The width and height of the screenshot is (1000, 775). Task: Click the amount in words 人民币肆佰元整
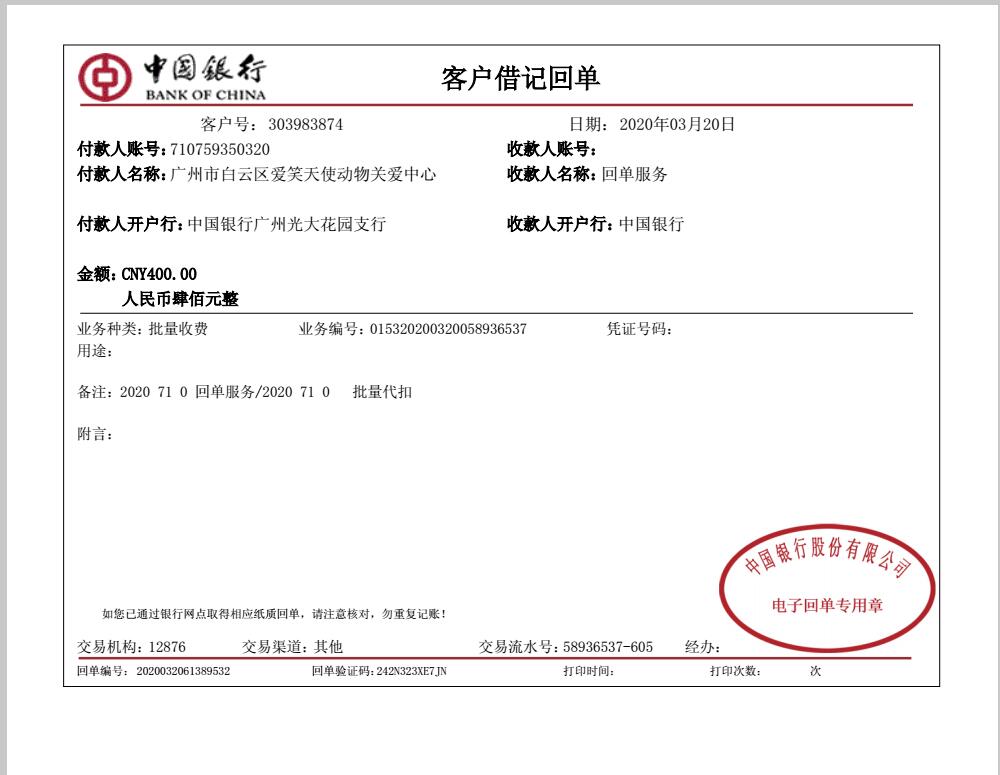pyautogui.click(x=180, y=299)
